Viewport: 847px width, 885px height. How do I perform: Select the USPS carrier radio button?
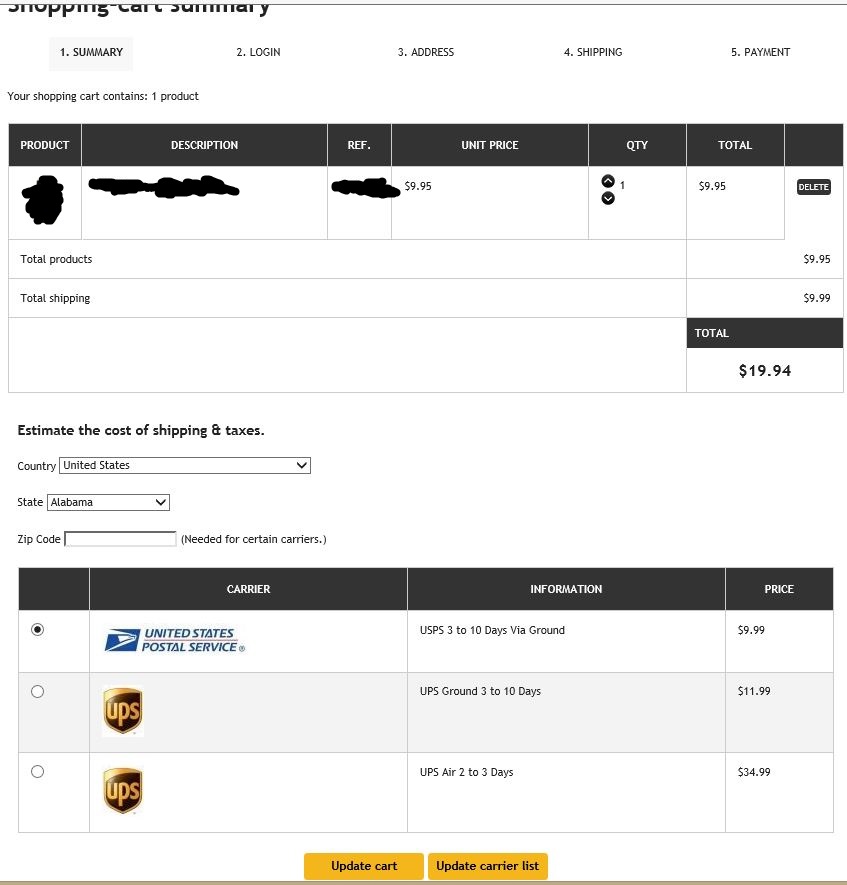click(x=38, y=630)
